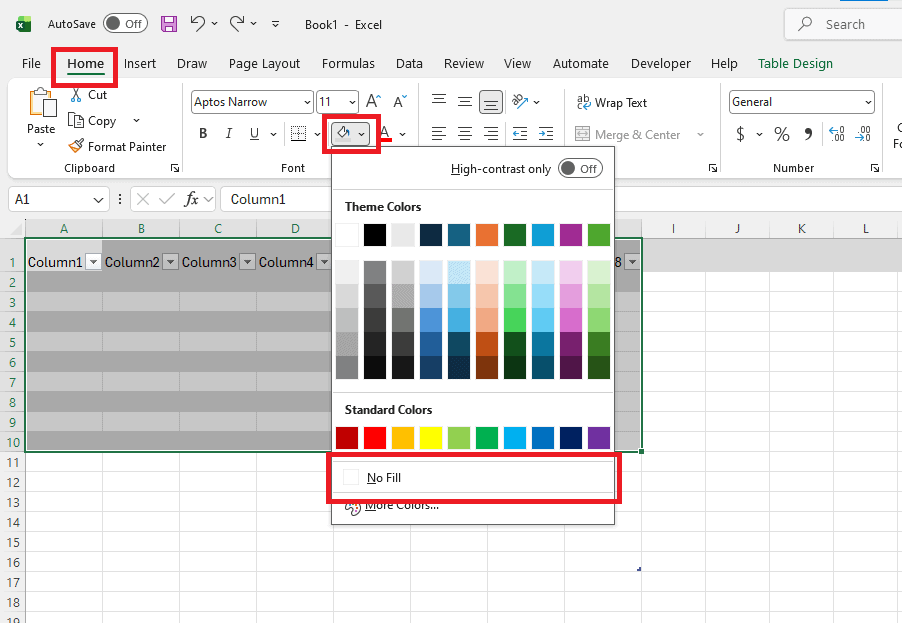The height and width of the screenshot is (623, 902).
Task: Open Font name dropdown Aptos Narrow
Action: click(307, 102)
